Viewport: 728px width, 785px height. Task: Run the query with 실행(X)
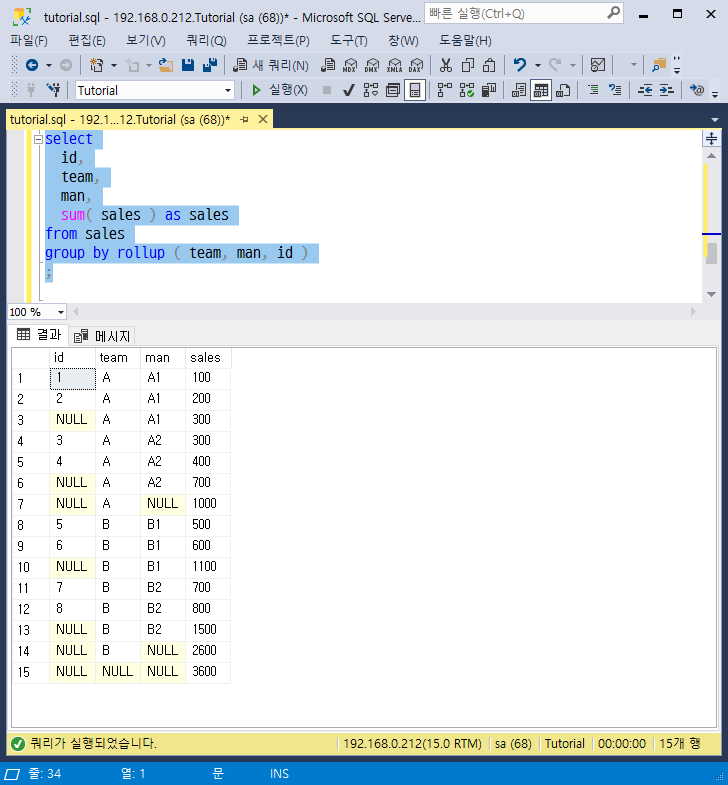pyautogui.click(x=279, y=90)
